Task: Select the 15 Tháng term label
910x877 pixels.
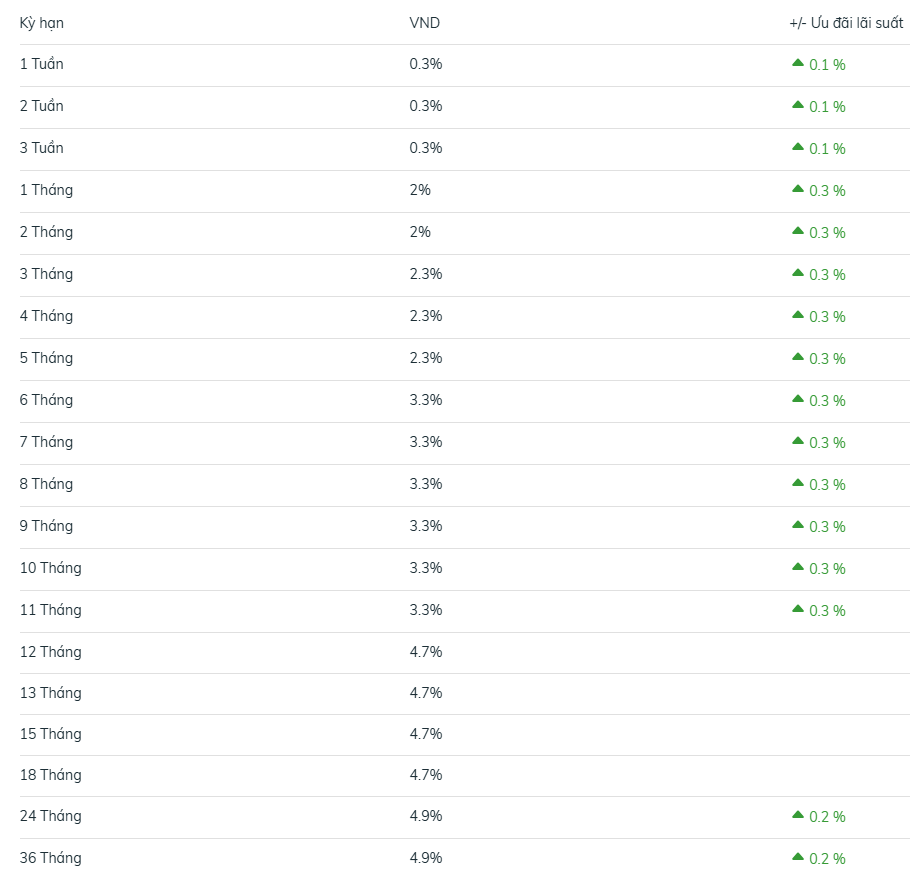Action: coord(50,734)
